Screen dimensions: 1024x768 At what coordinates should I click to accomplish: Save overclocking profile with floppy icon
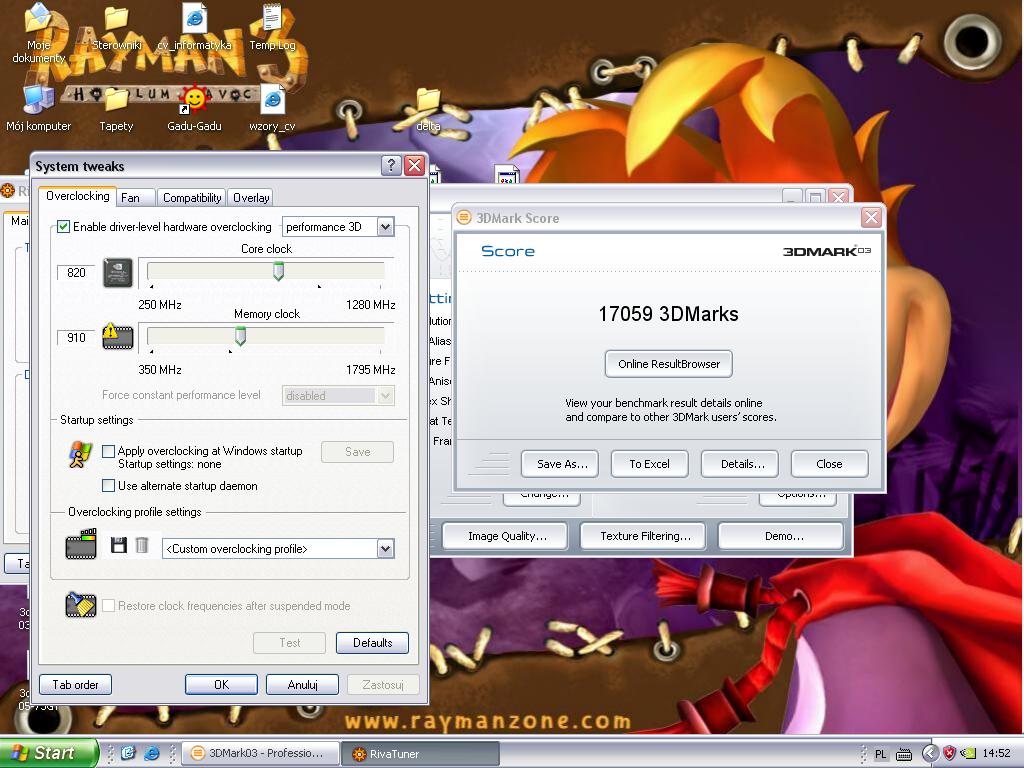pos(118,545)
